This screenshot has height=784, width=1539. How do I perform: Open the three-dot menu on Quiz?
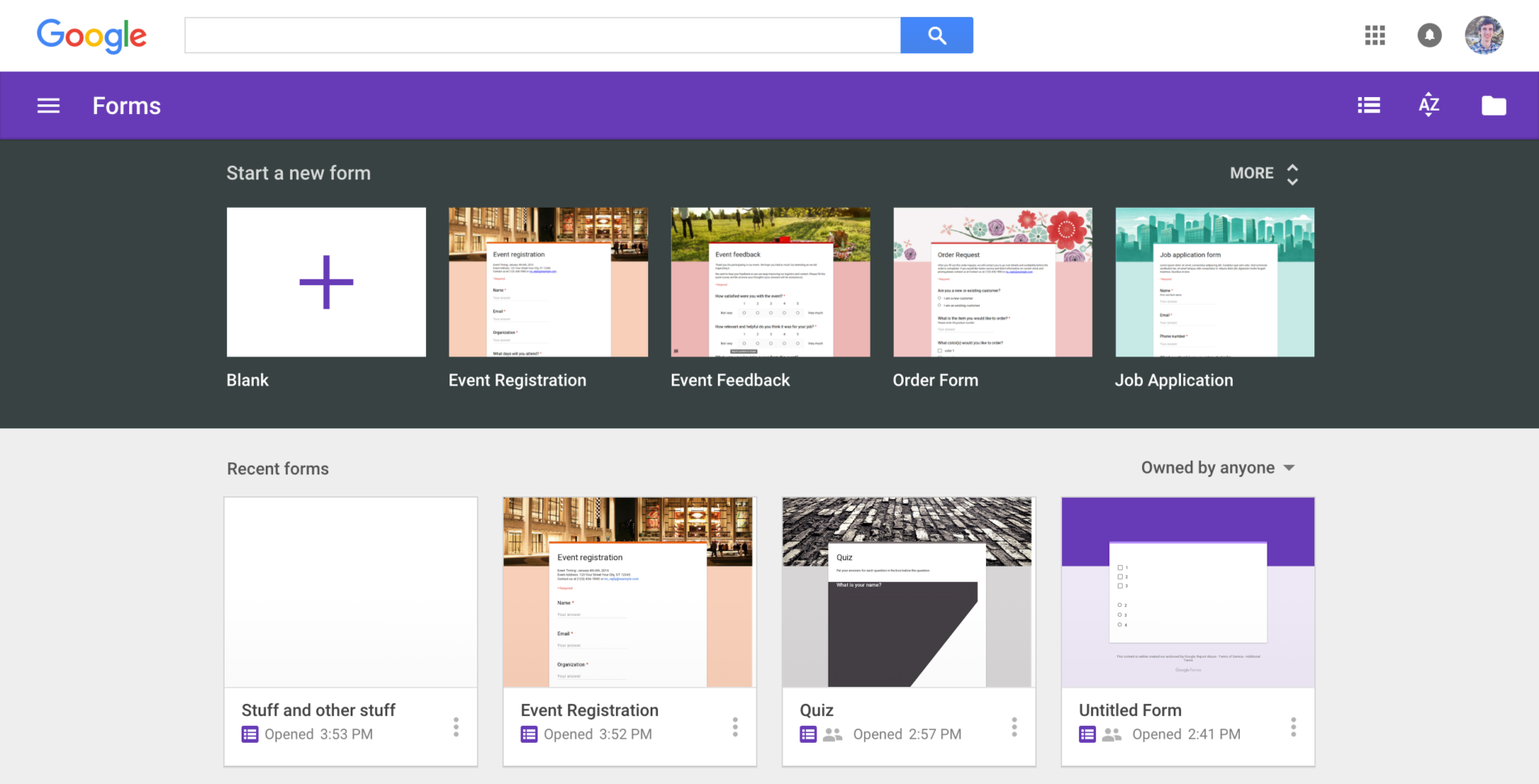pos(1014,727)
